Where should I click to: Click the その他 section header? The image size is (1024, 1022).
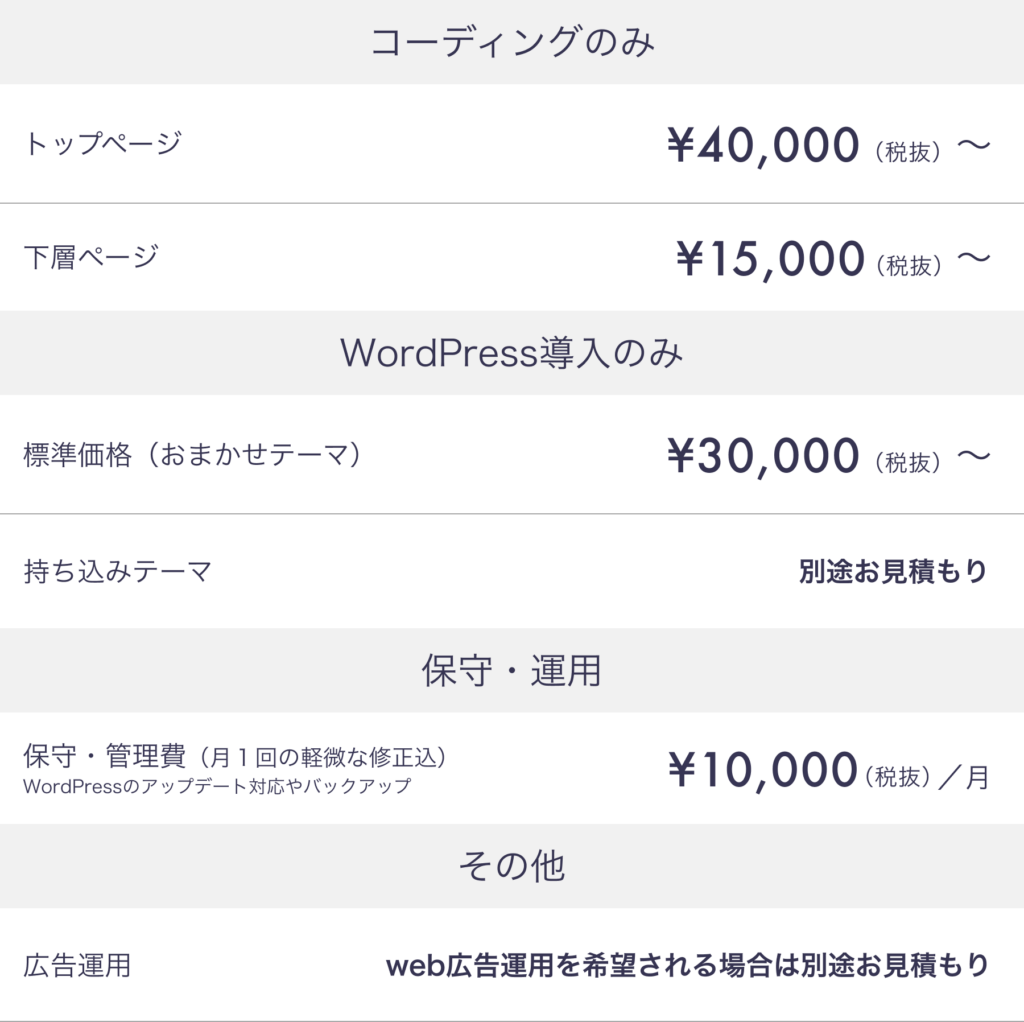point(512,866)
